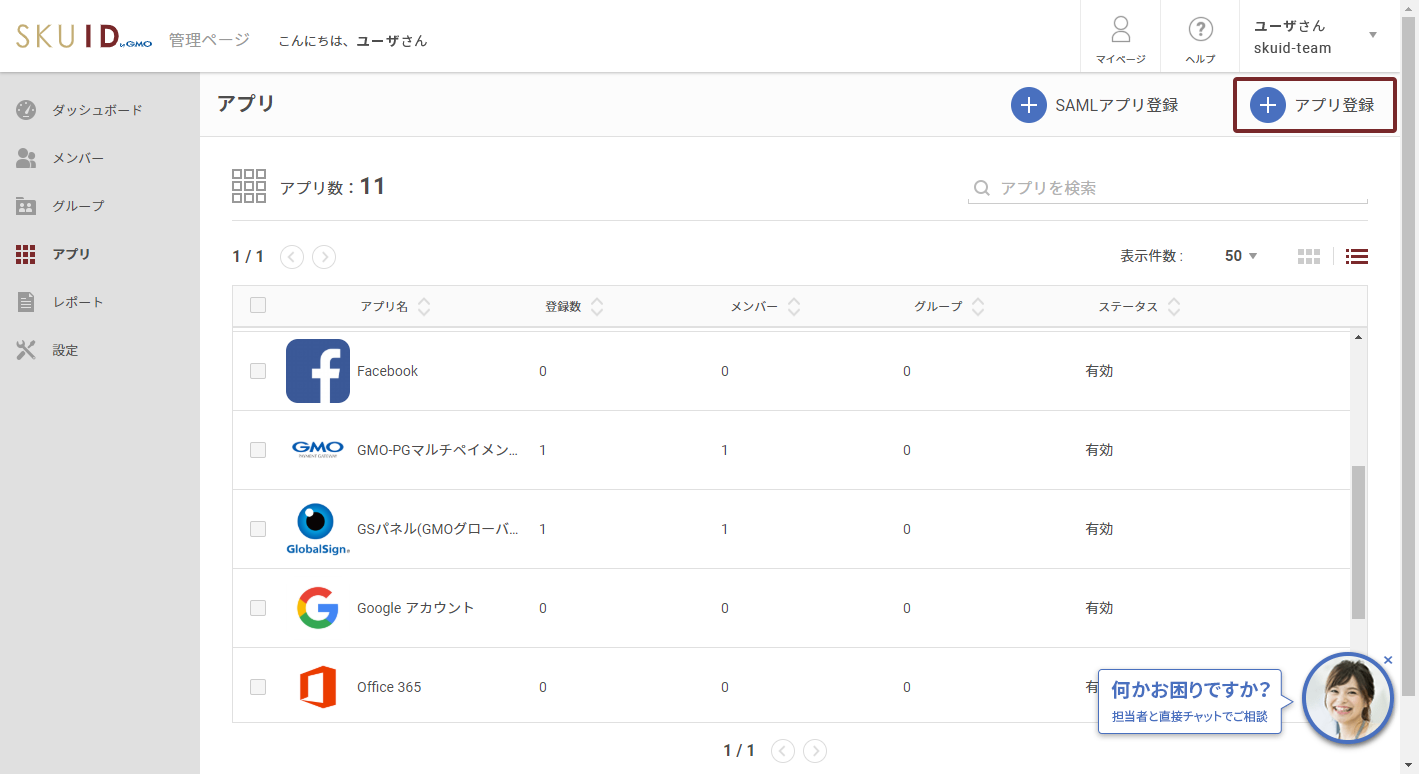Click the Office 365 logo
The image size is (1419, 774).
318,687
